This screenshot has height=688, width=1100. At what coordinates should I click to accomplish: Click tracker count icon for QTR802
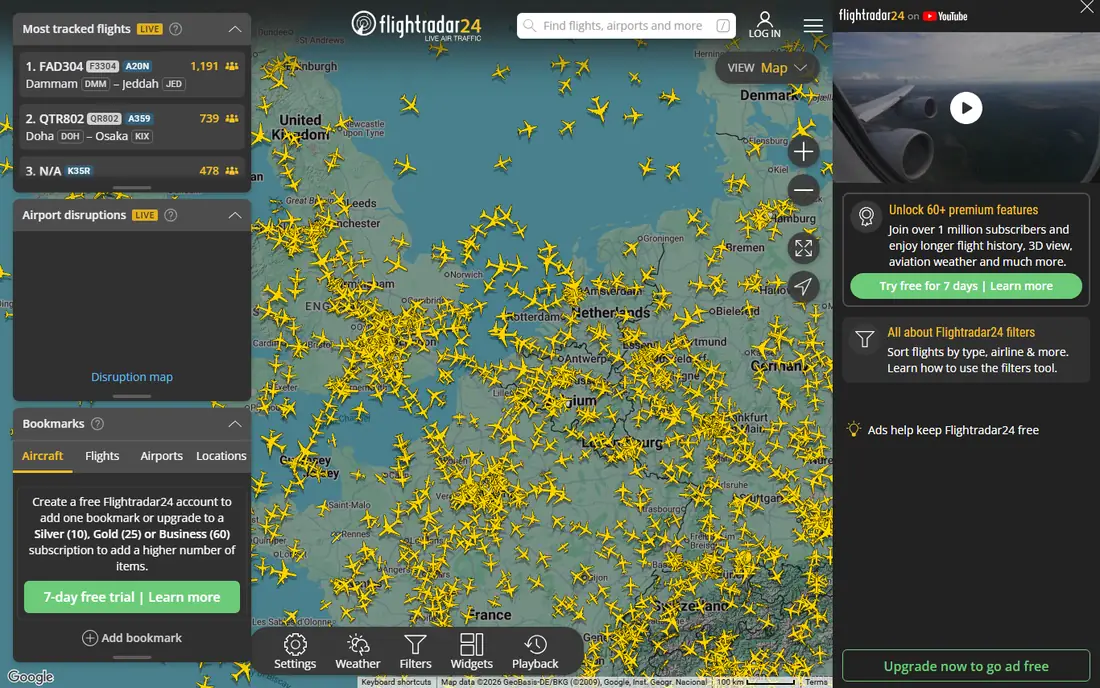click(232, 119)
